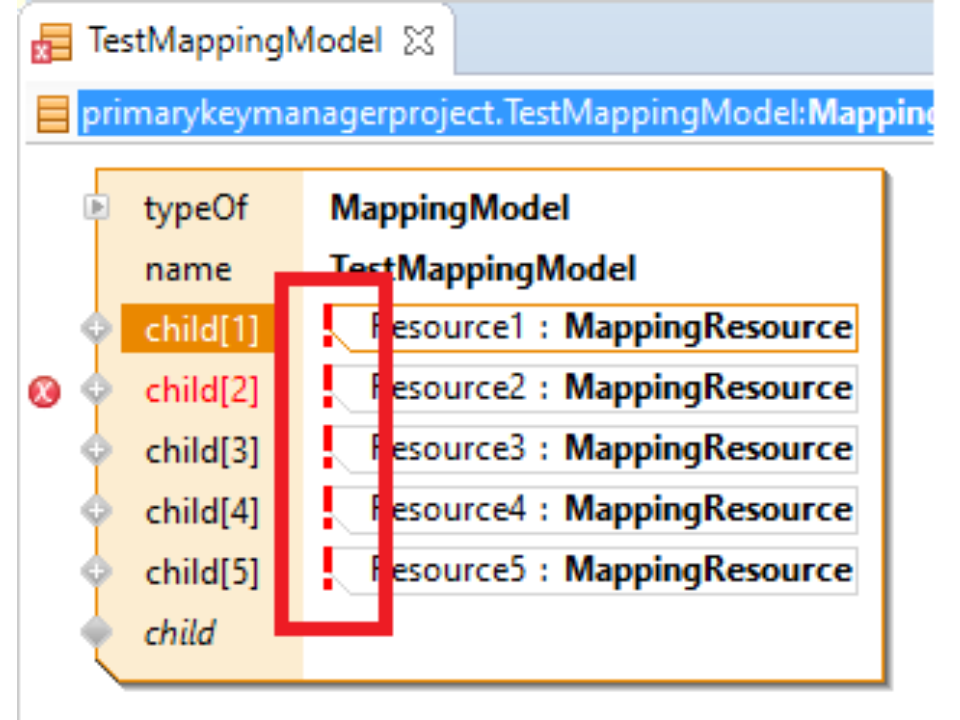Open the MappingModel type value
The width and height of the screenshot is (960, 720).
point(449,209)
